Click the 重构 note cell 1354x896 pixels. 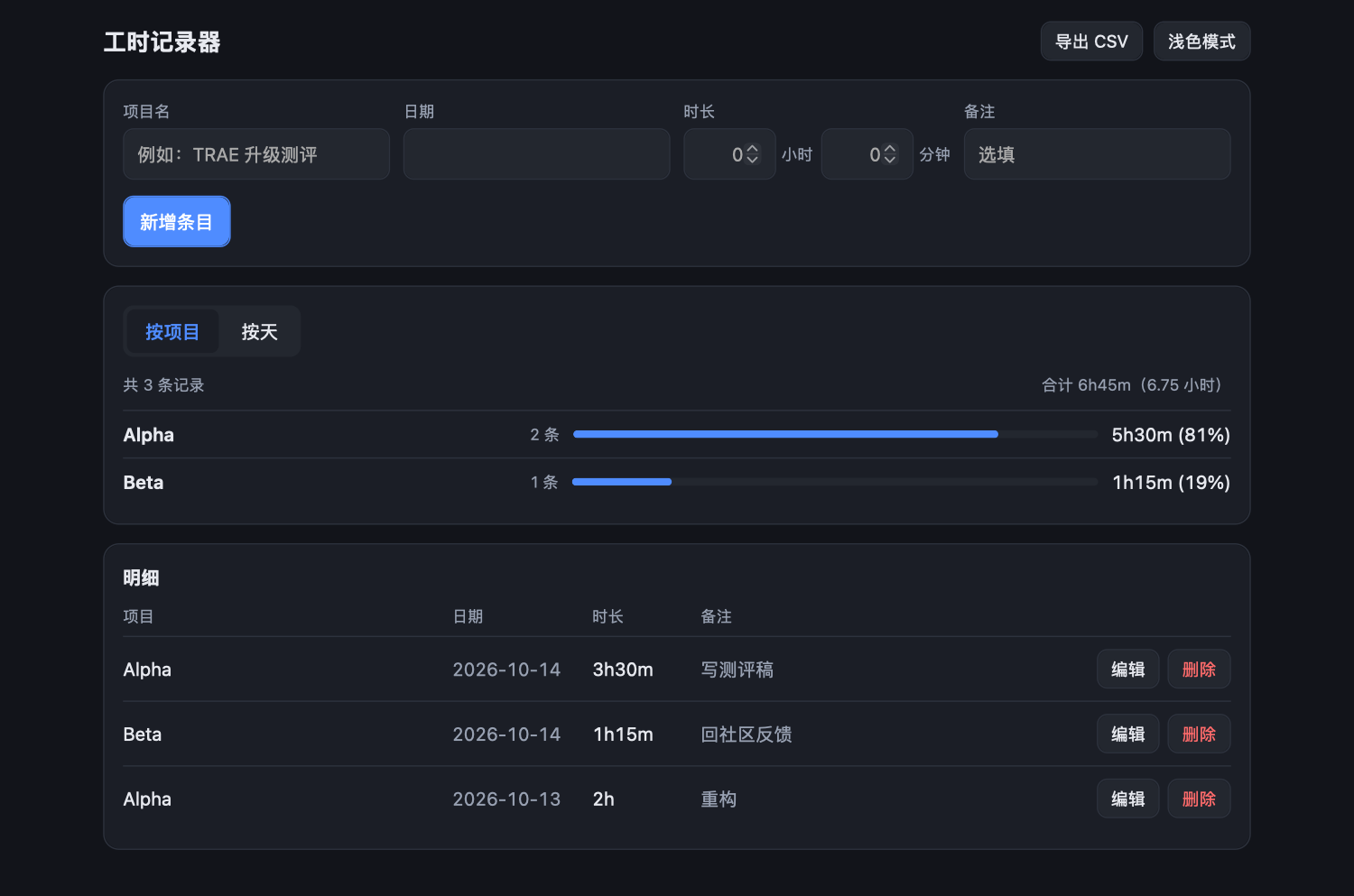pyautogui.click(x=719, y=799)
